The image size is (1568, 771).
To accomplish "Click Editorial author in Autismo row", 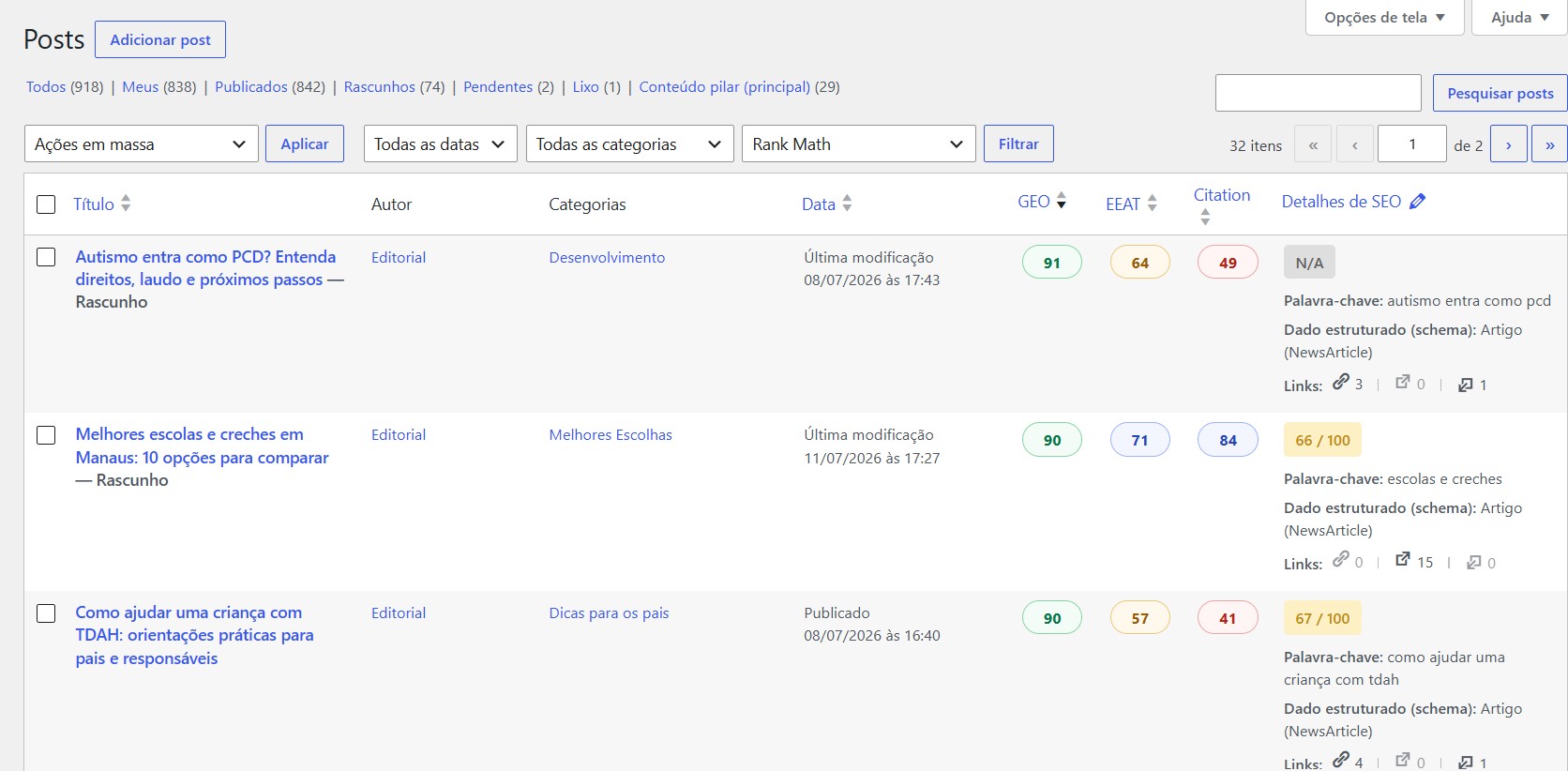I will click(399, 257).
